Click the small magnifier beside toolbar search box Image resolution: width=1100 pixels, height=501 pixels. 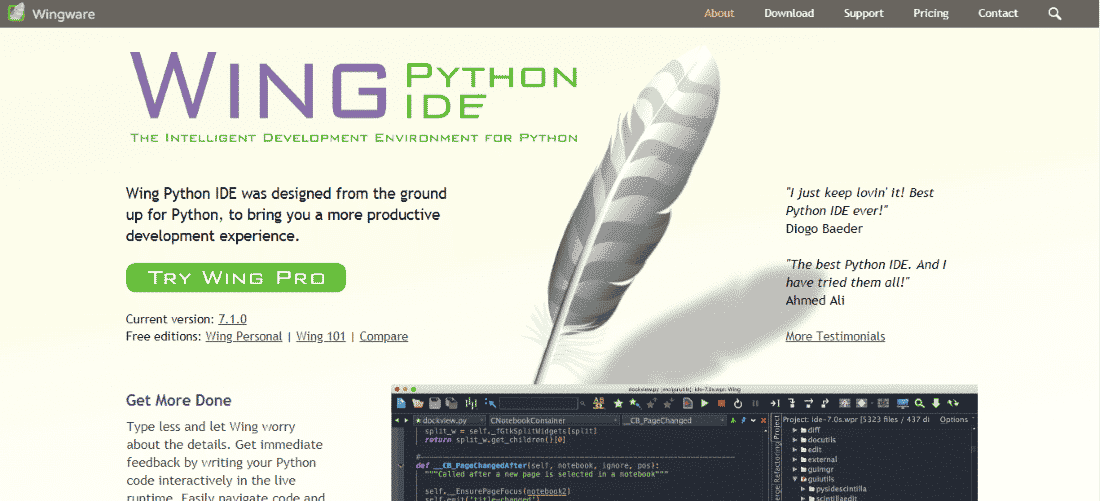[582, 403]
